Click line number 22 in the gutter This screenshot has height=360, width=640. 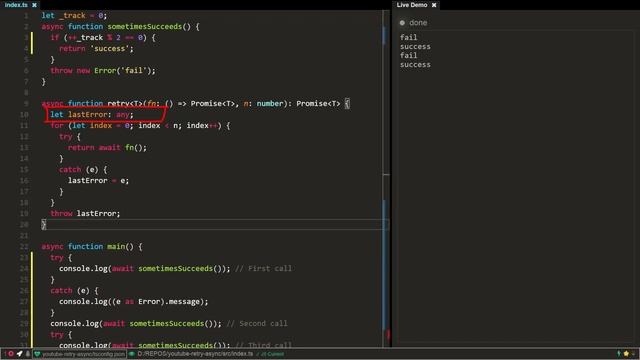pos(24,247)
